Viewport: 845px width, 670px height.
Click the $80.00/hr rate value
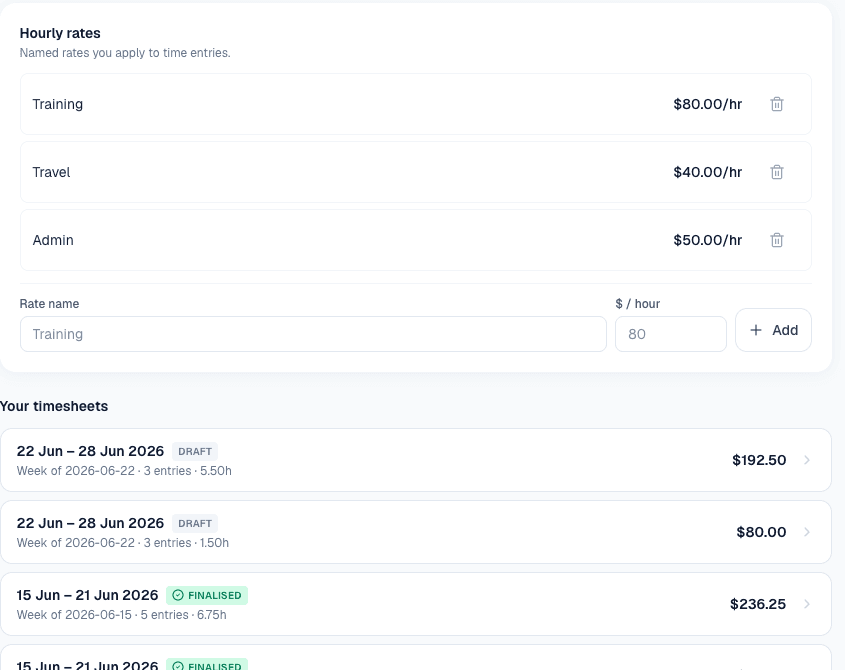708,104
